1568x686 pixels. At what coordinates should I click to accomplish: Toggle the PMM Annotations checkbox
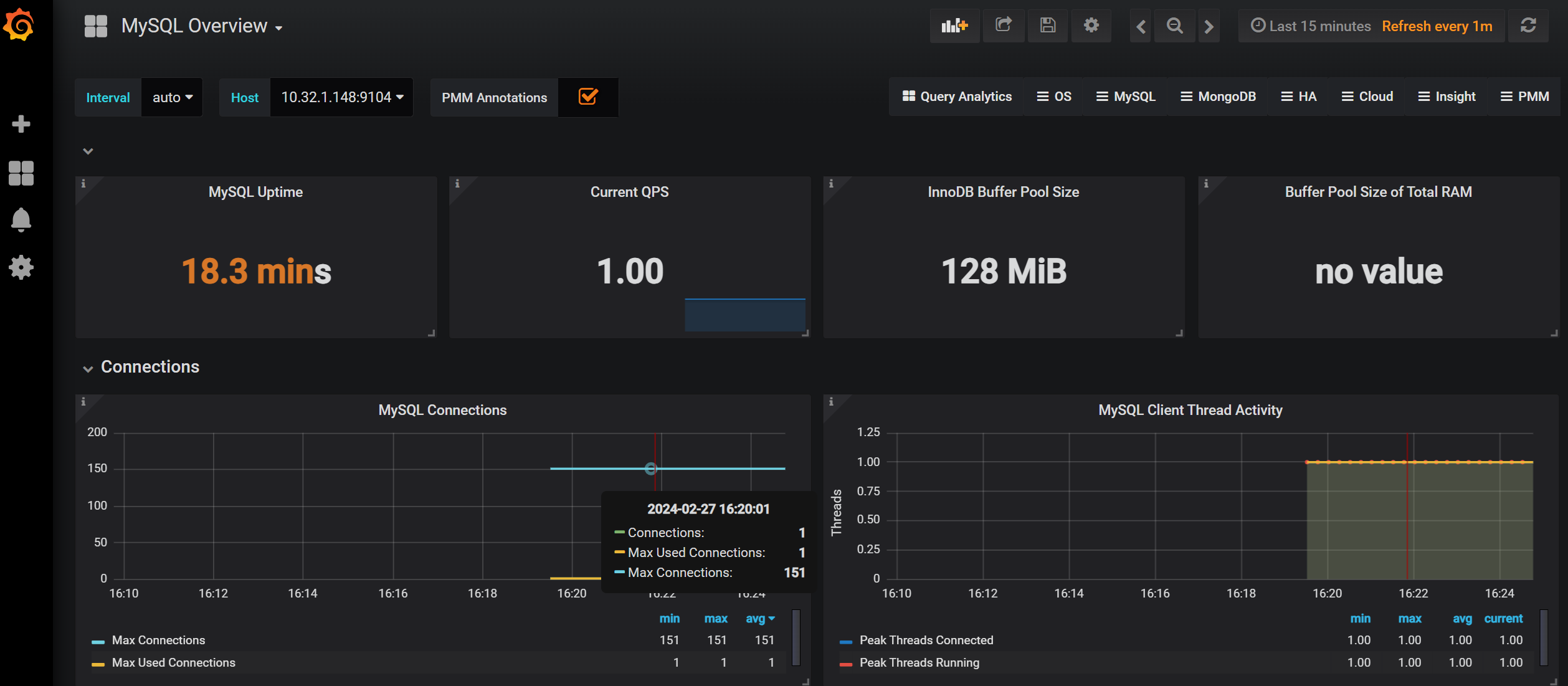point(588,97)
